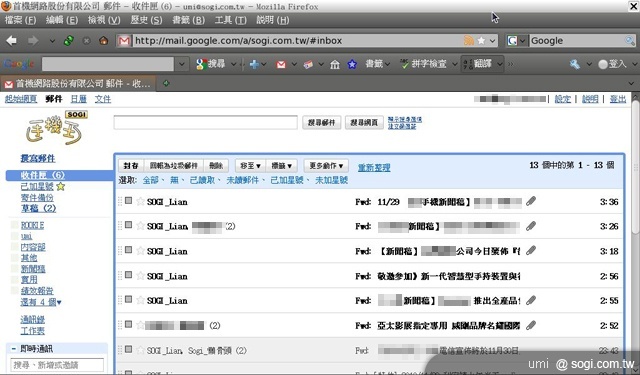Click the Google toolbar blue plus icon

pos(254,64)
